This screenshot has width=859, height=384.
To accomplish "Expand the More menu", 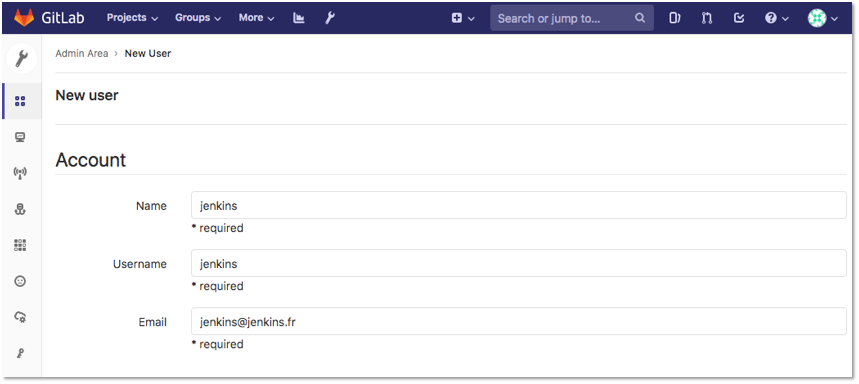I will 256,18.
